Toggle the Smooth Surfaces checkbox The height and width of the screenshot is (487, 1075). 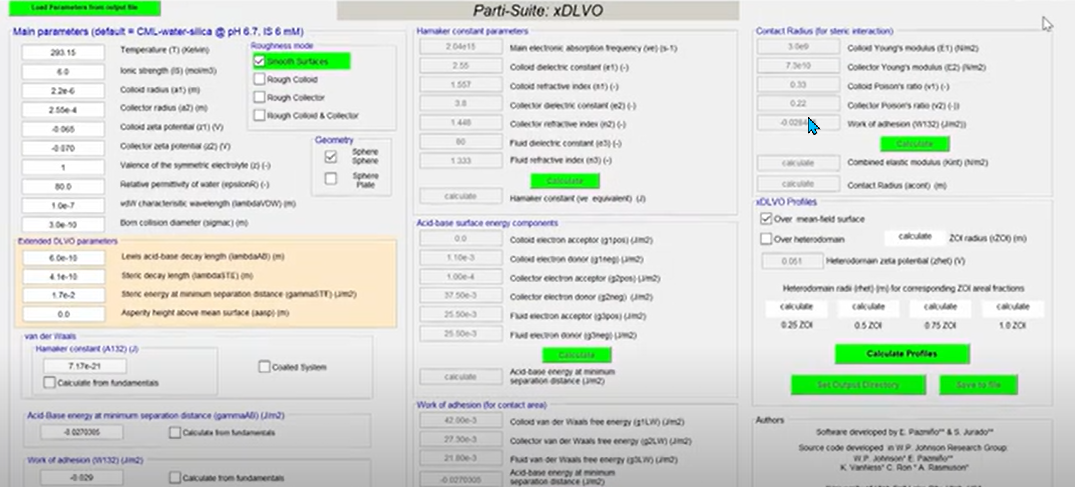(x=259, y=61)
